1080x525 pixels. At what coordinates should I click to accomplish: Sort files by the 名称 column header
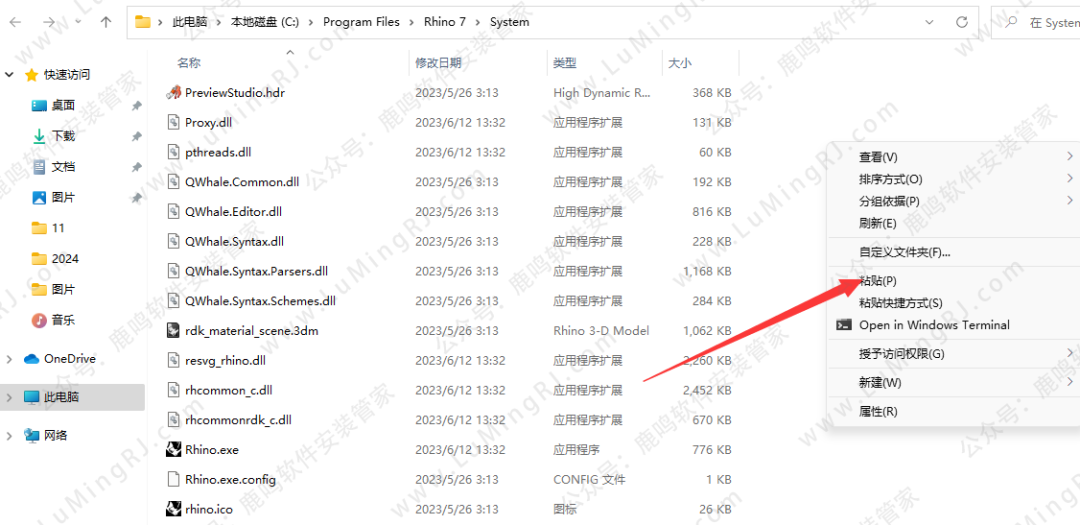click(189, 63)
